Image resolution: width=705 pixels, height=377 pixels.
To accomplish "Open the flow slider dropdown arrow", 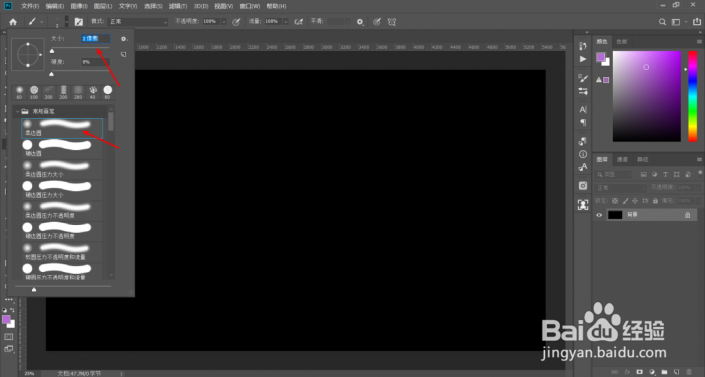I will tap(286, 22).
